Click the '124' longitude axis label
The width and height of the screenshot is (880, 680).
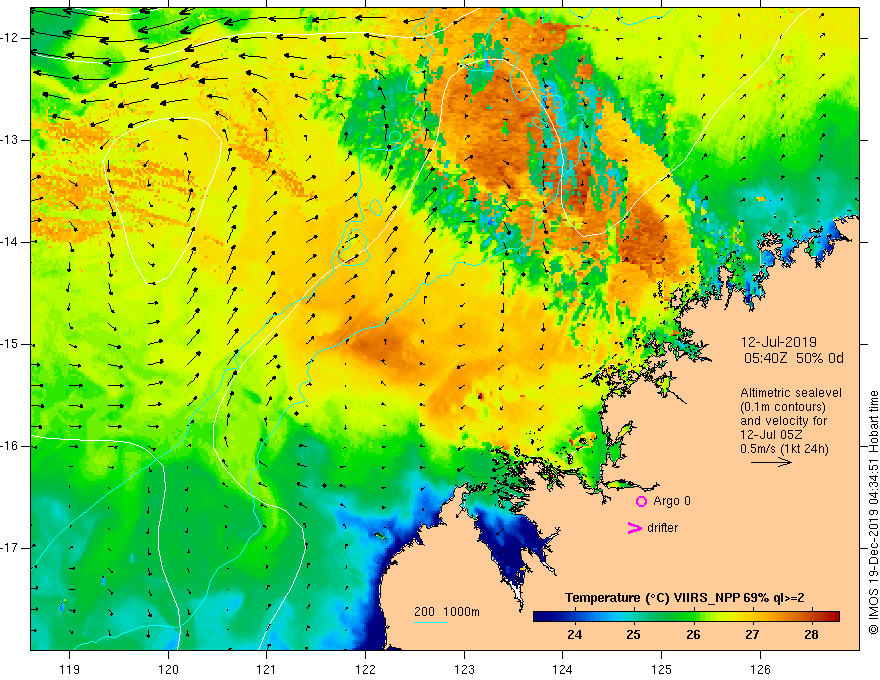tap(563, 670)
